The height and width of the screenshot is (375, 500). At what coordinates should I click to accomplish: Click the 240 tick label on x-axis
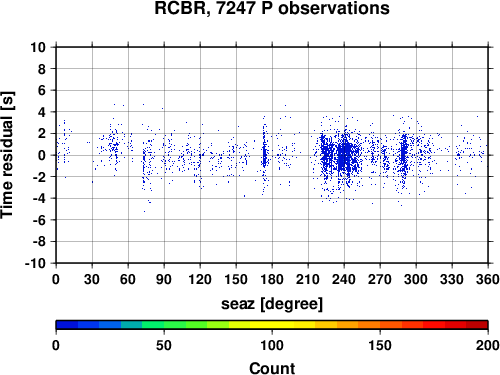pos(344,279)
